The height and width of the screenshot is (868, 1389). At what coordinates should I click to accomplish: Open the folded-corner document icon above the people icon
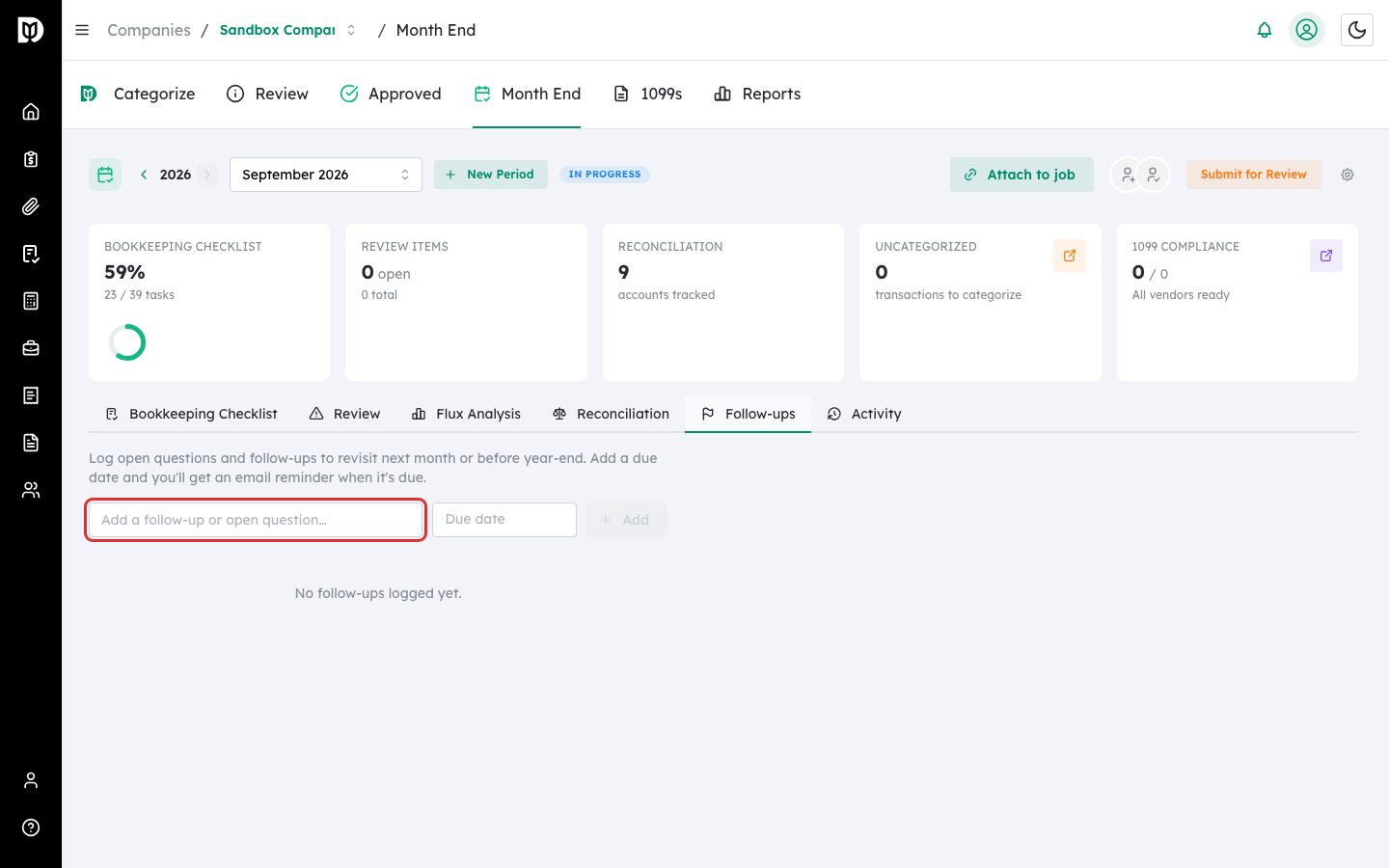31,443
